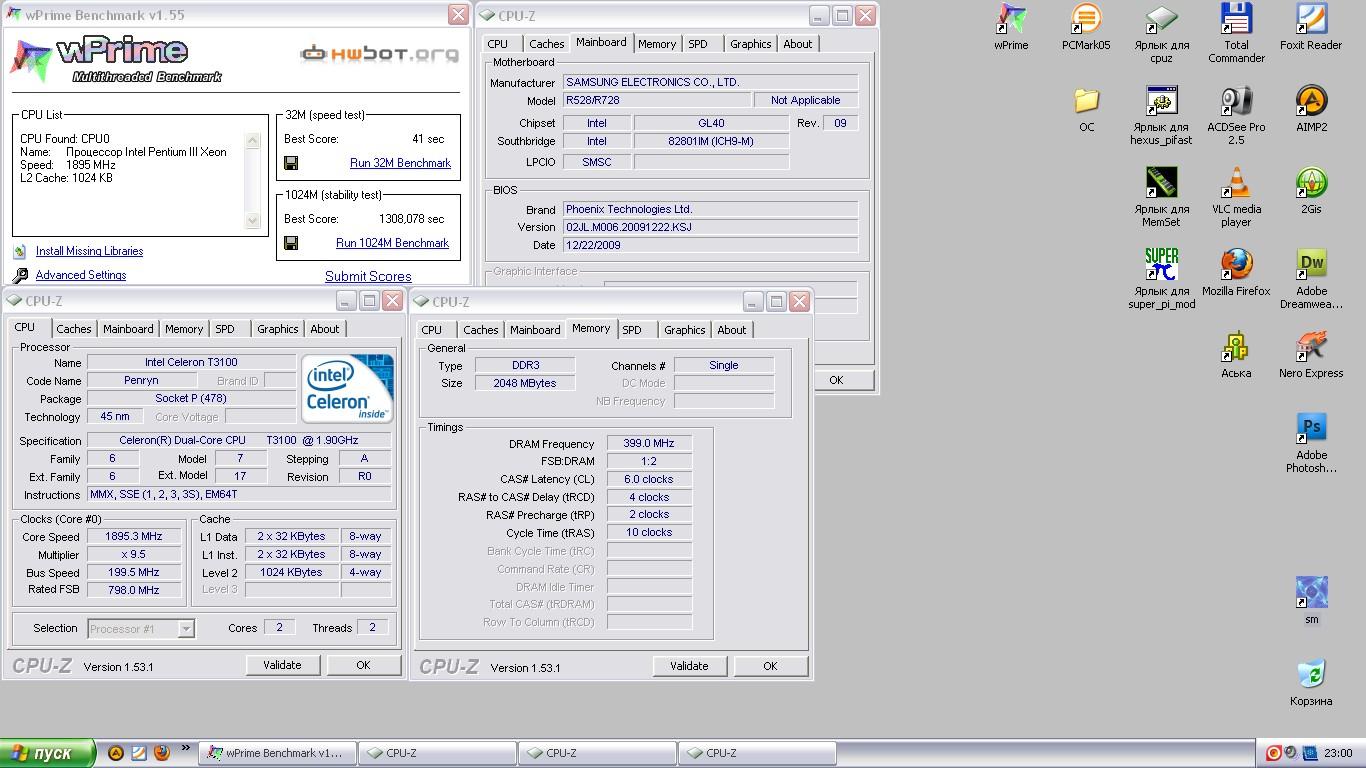
Task: Open the OC folder on desktop
Action: (1086, 102)
